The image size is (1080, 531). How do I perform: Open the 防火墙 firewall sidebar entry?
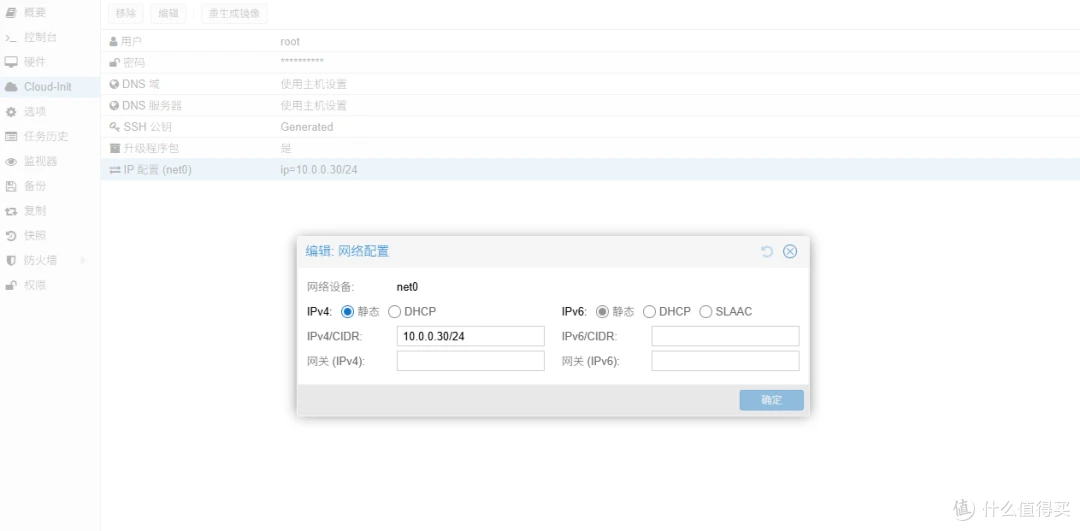pos(50,260)
